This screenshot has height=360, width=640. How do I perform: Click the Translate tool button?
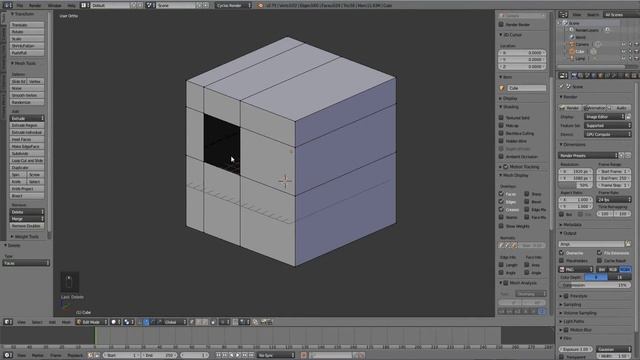27,24
